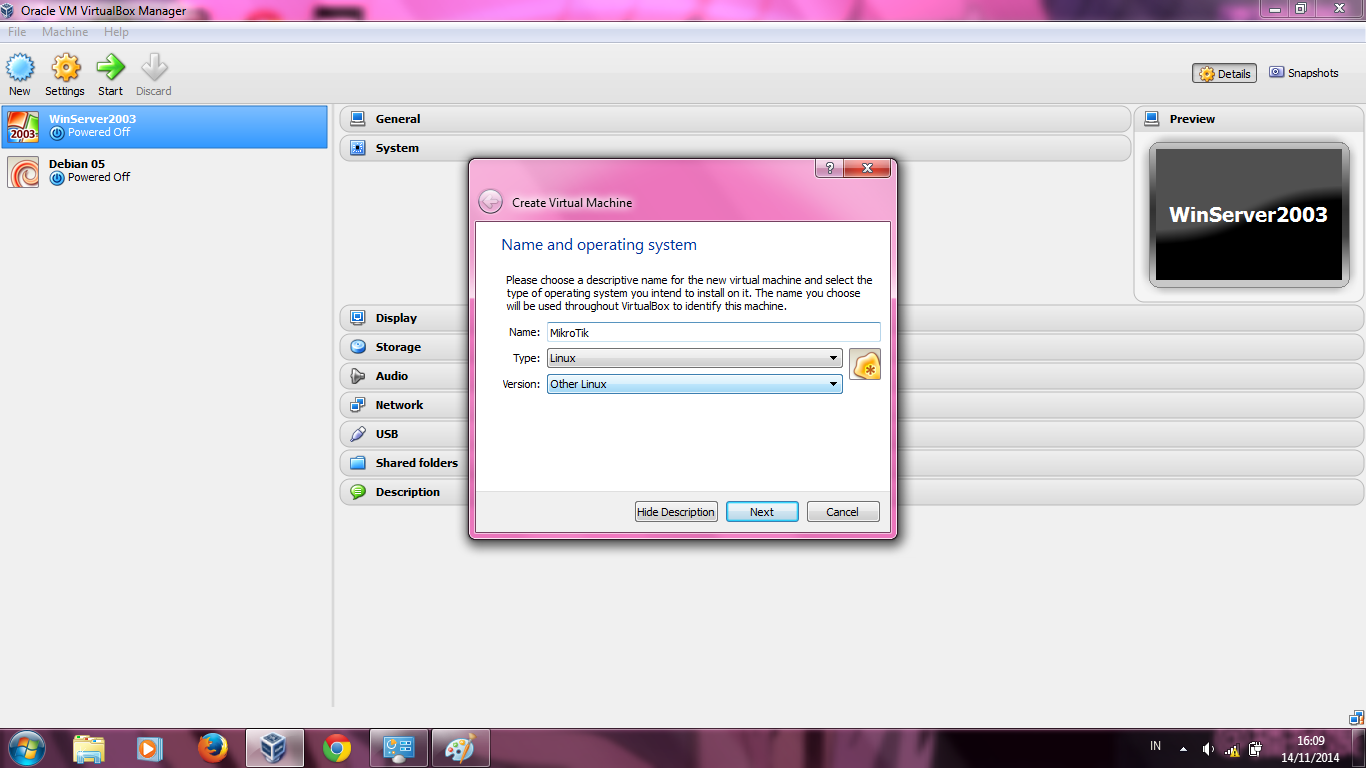The image size is (1366, 768).
Task: Open the Help menu
Action: point(116,32)
